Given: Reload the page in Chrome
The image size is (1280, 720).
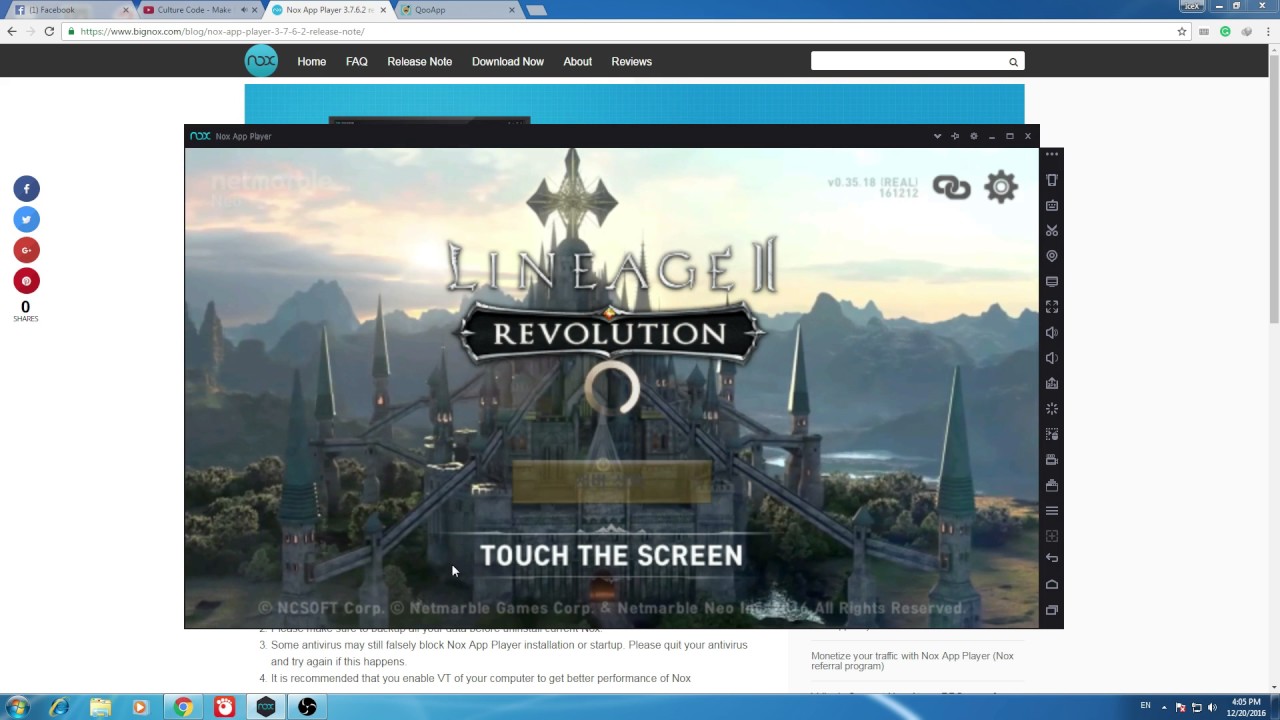Looking at the screenshot, I should [x=49, y=31].
